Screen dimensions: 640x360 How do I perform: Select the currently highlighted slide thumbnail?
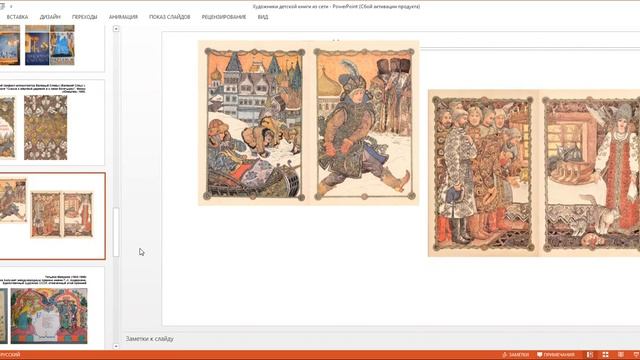click(52, 216)
